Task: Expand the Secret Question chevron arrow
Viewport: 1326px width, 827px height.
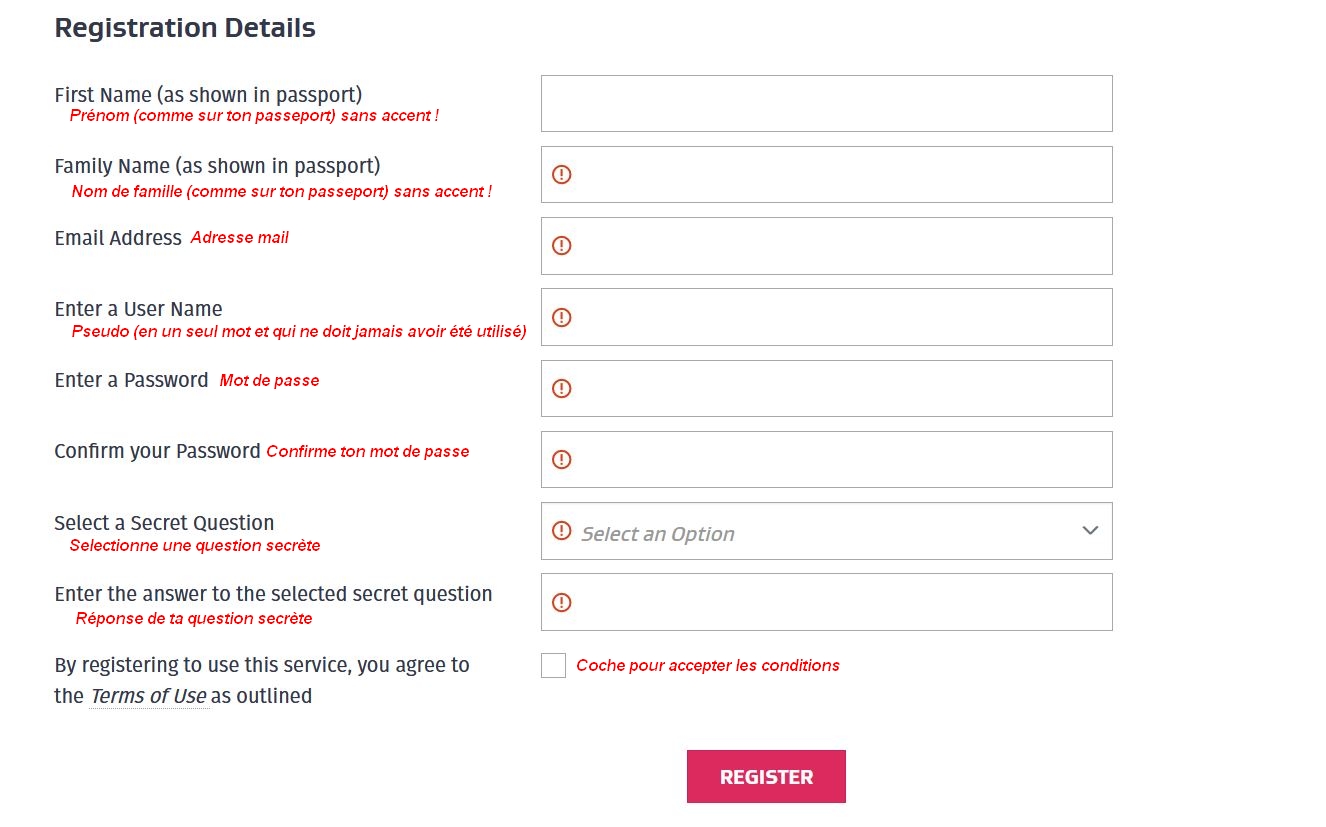Action: point(1090,531)
